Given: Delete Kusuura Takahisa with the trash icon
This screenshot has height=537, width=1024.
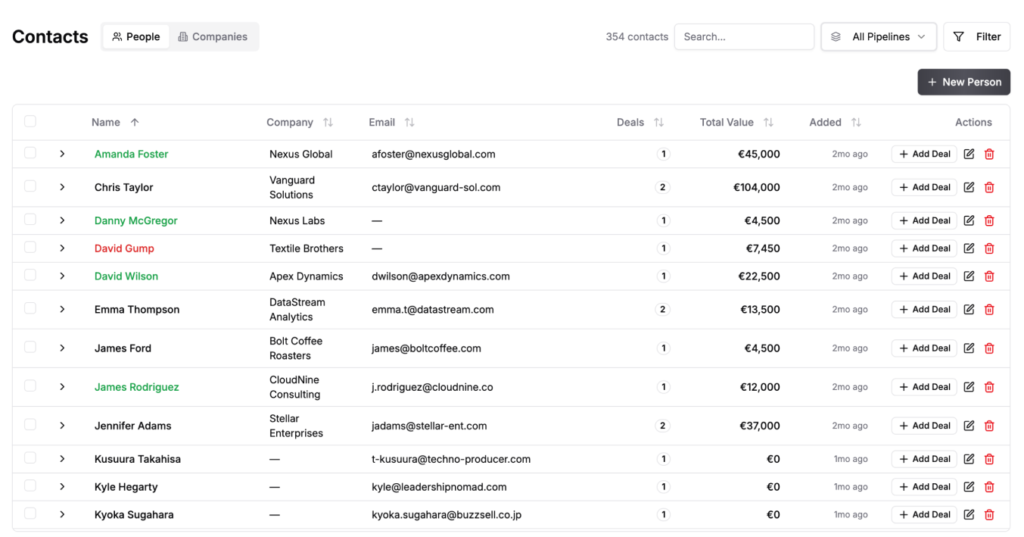Looking at the screenshot, I should coord(989,459).
